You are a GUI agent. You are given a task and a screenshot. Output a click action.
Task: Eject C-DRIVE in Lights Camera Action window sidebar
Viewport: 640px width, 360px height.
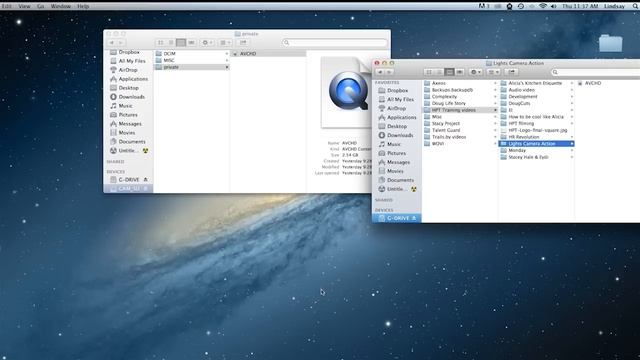414,218
